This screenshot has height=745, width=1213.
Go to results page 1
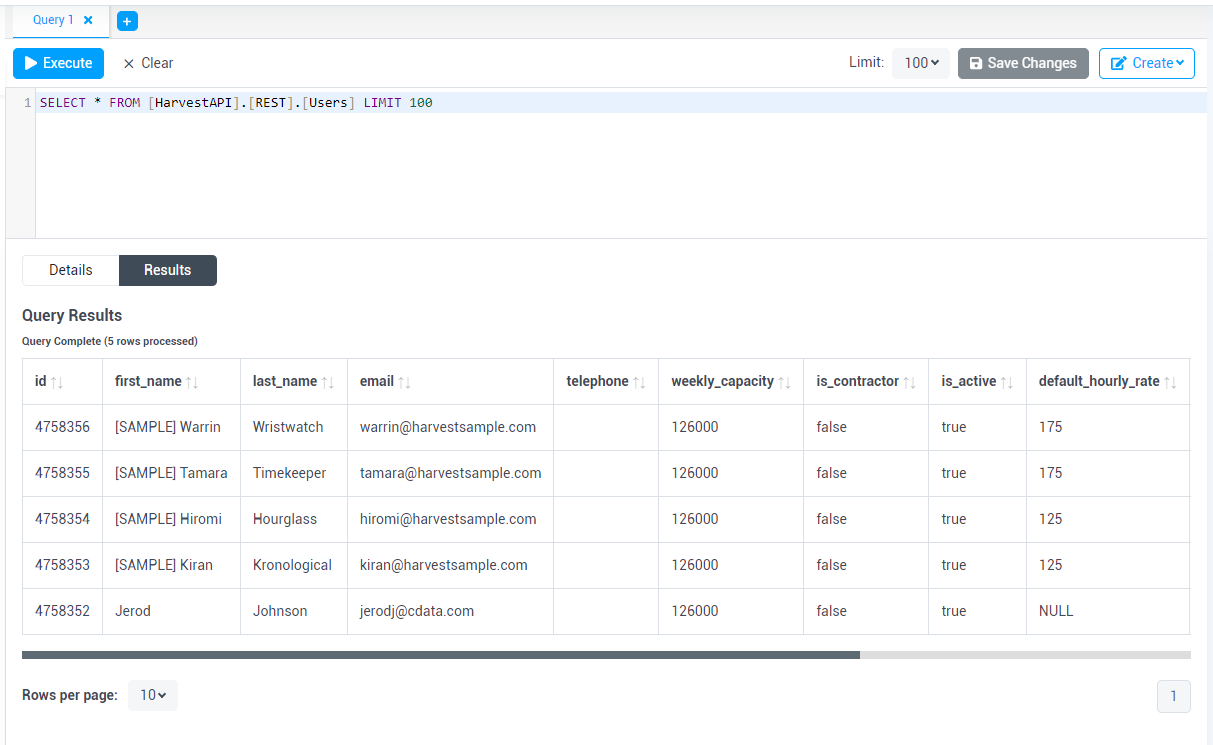click(1174, 696)
